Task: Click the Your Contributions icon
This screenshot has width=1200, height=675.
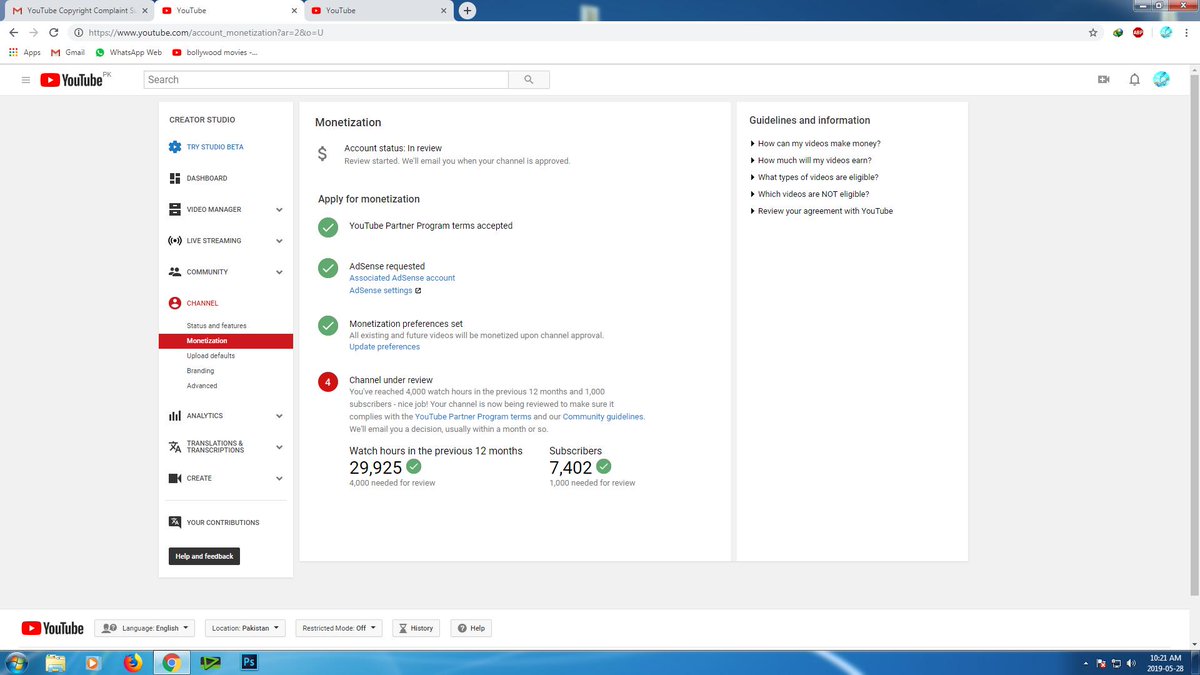Action: pyautogui.click(x=175, y=522)
